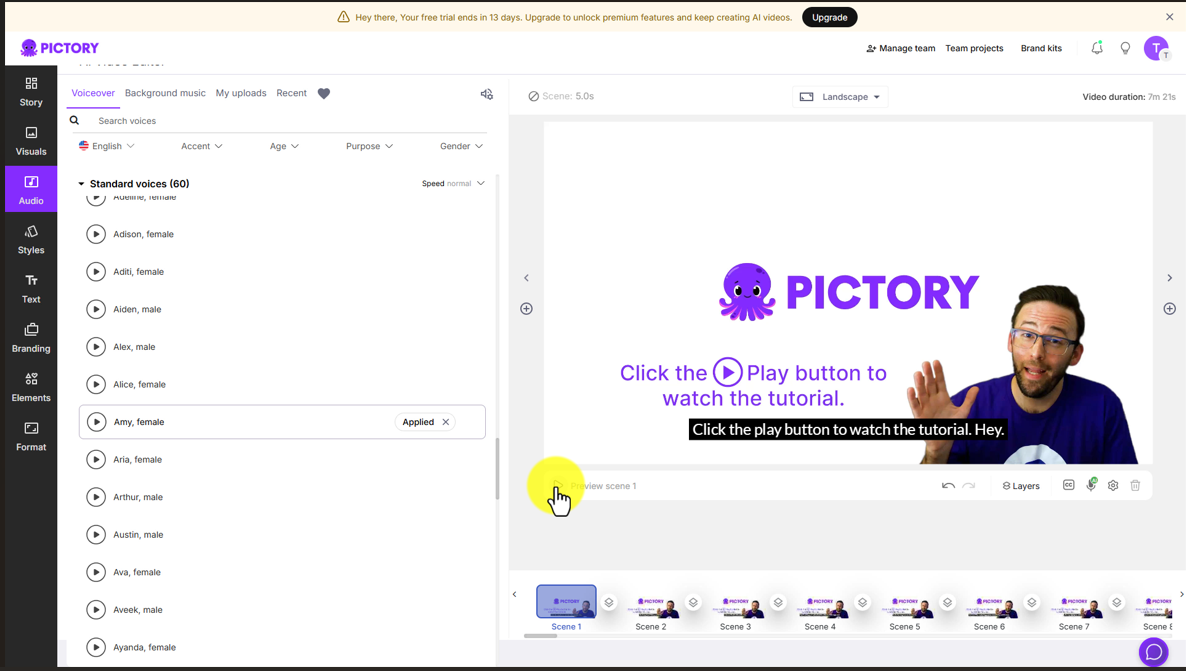The height and width of the screenshot is (671, 1186).
Task: Open the Audio panel in sidebar
Action: click(31, 189)
